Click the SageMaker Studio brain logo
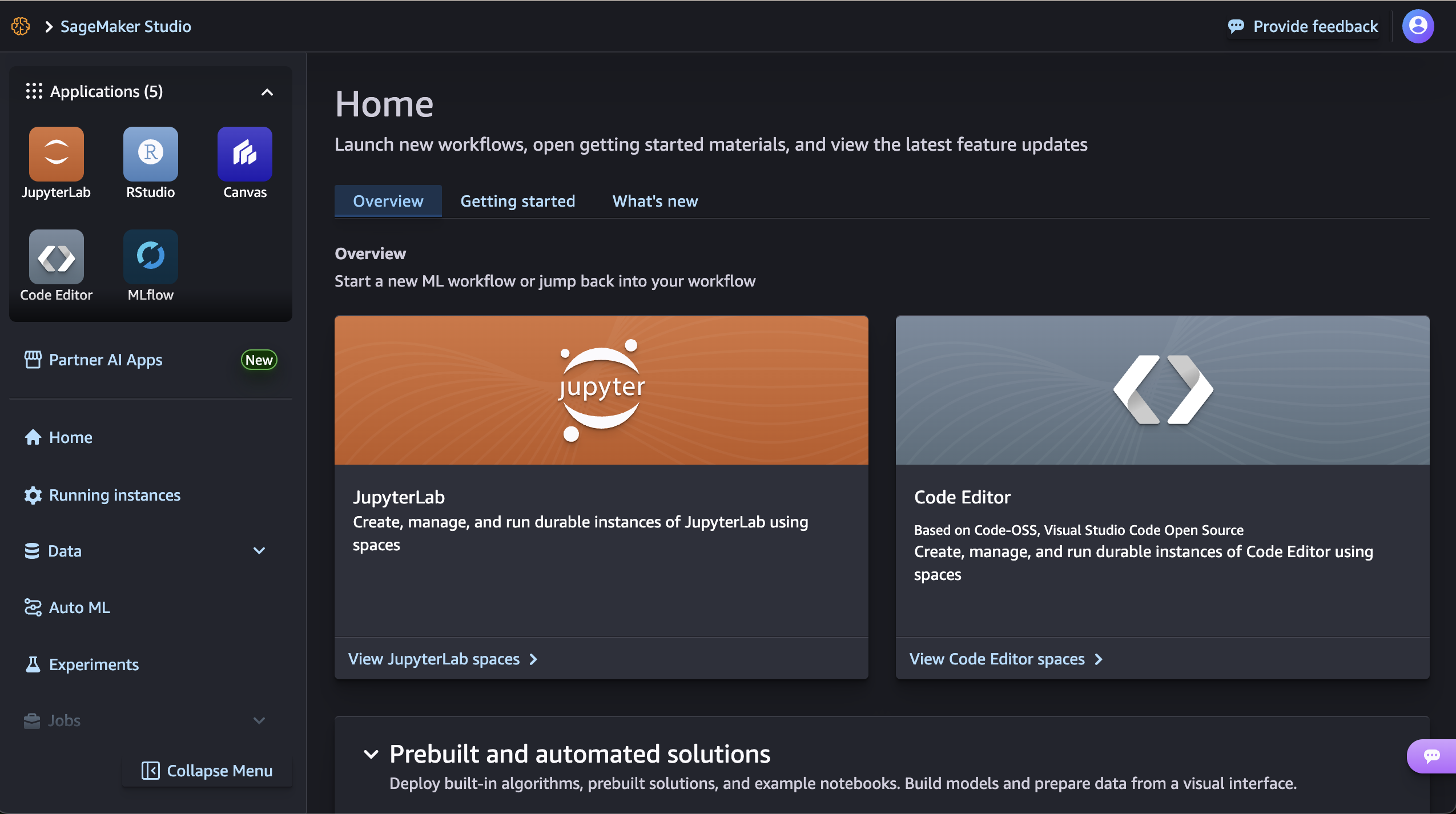Viewport: 1456px width, 814px height. (x=21, y=26)
